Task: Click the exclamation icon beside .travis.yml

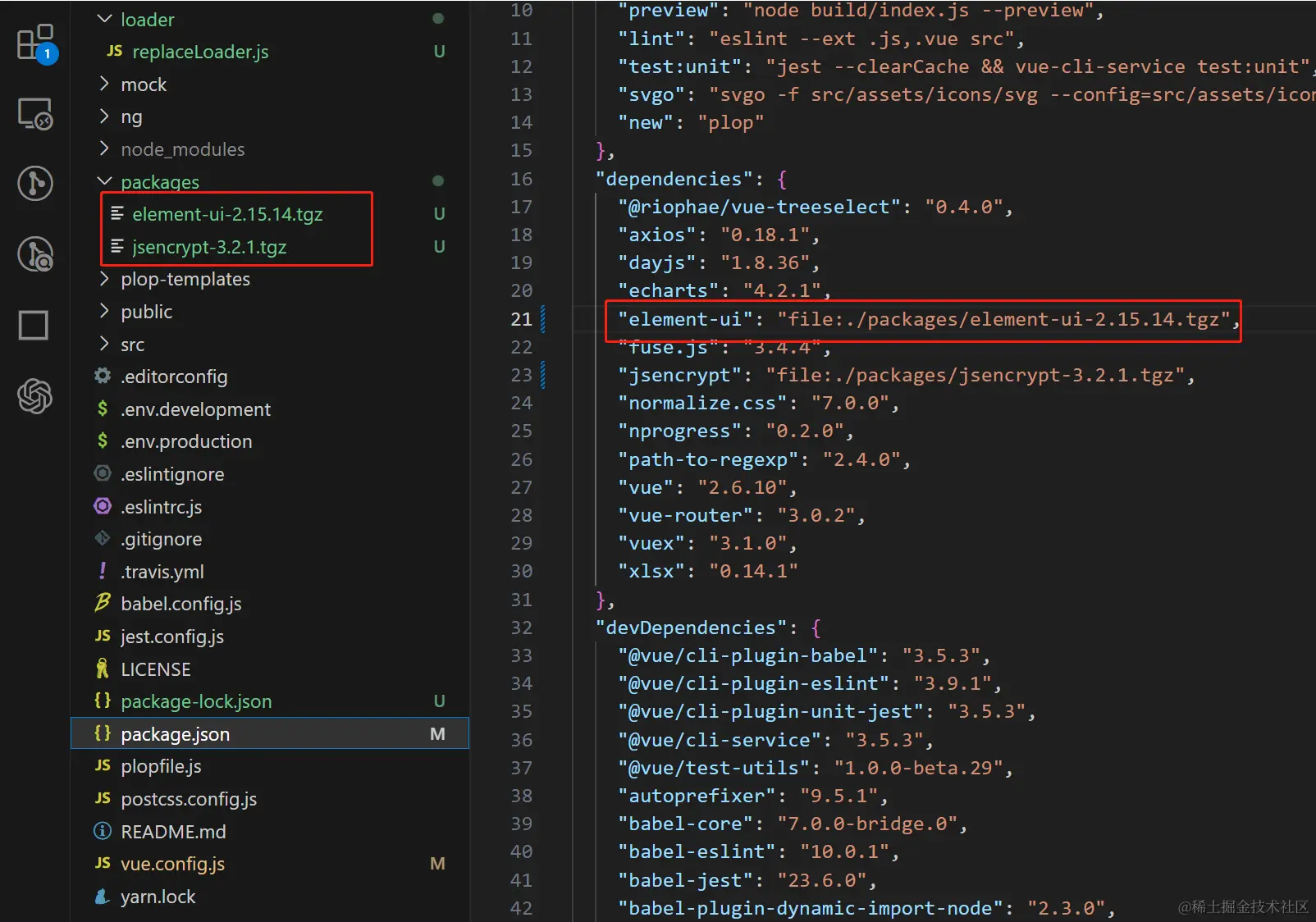Action: coord(103,570)
